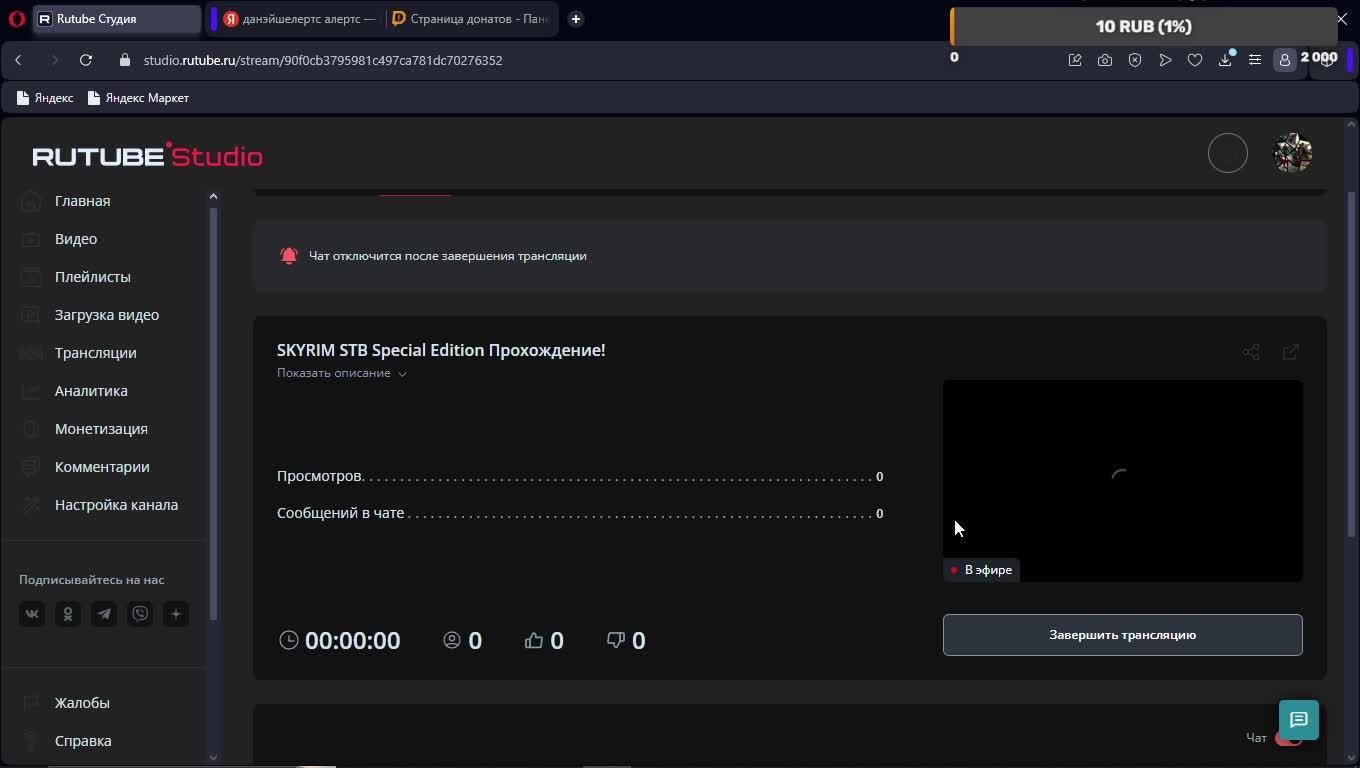This screenshot has height=768, width=1360.
Task: Click the 00:00:00 stream timer
Action: point(341,641)
